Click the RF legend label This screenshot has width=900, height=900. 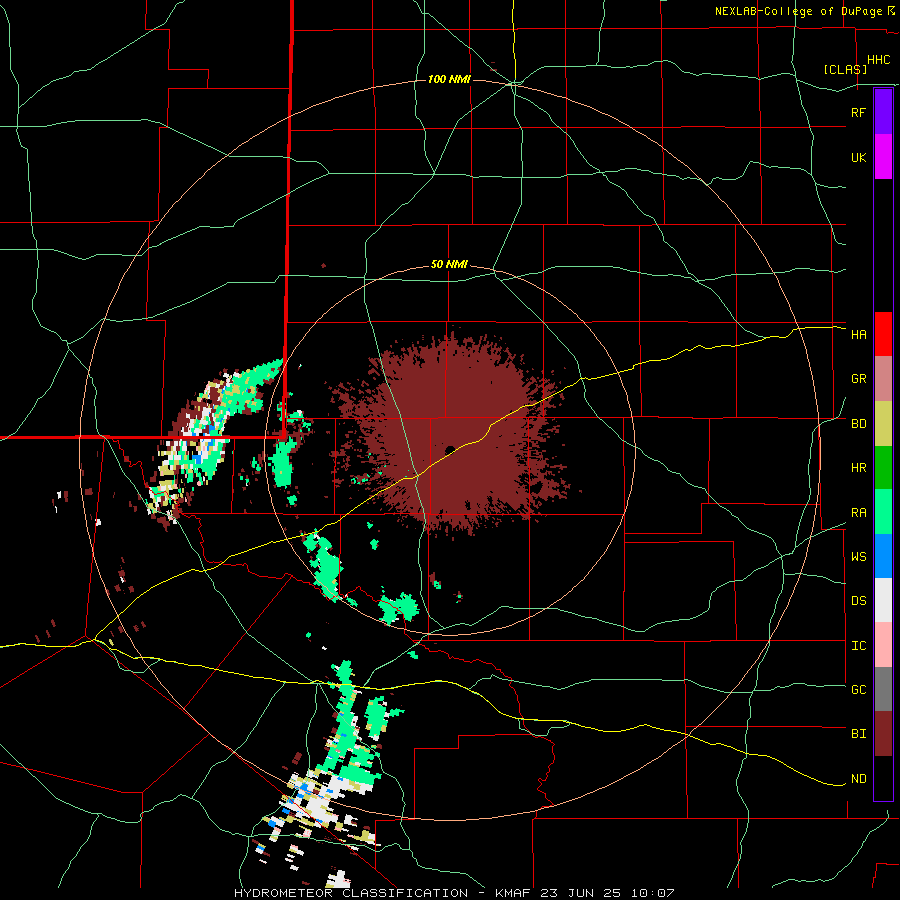(858, 112)
